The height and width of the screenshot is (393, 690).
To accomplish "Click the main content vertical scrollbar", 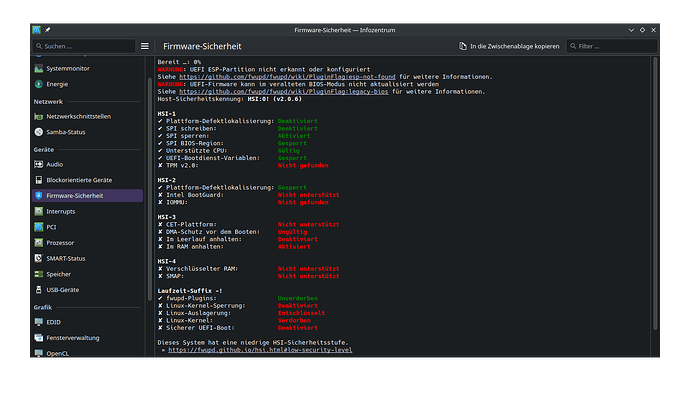I will [655, 194].
